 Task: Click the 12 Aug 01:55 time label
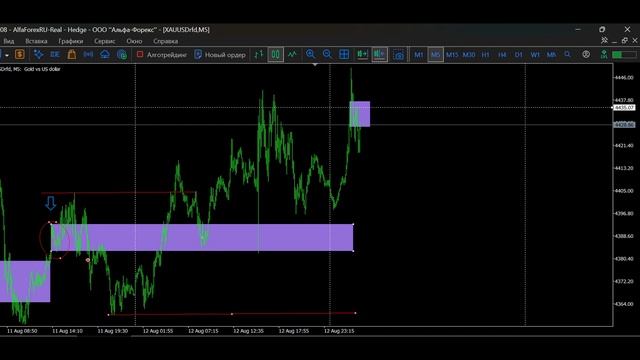(x=158, y=331)
